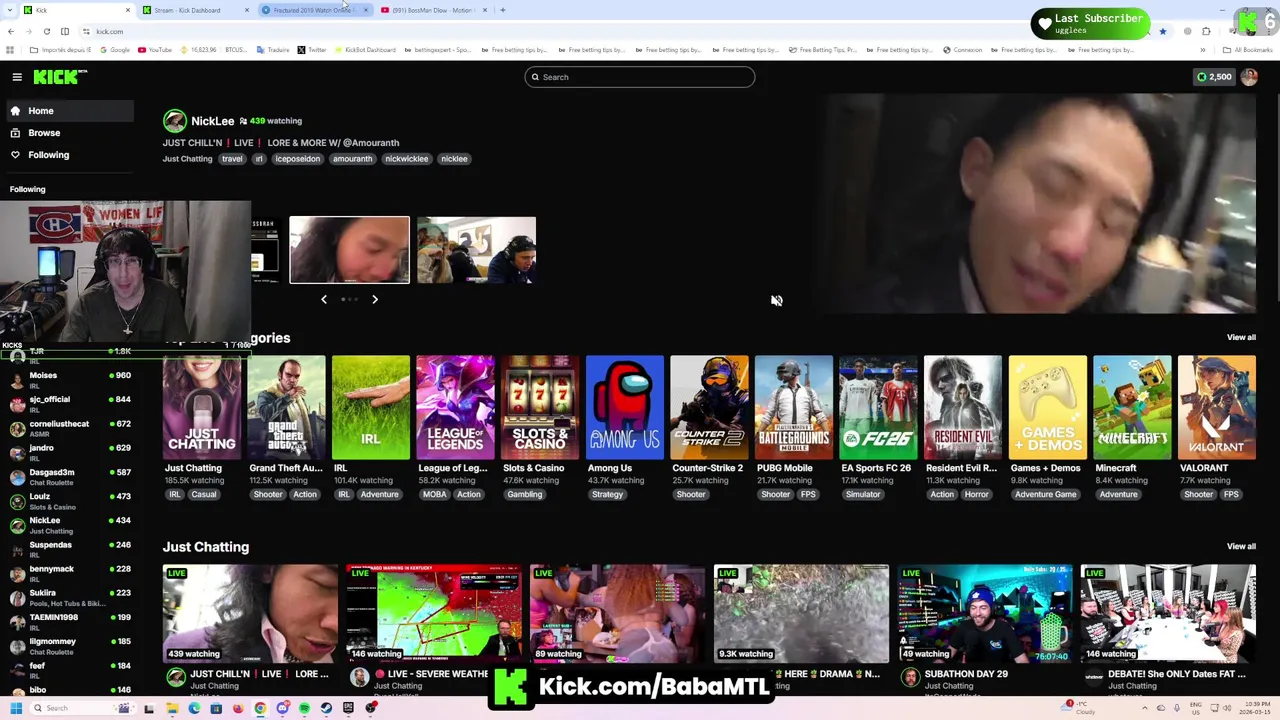
Task: Open the Grand Theft Auto category card
Action: click(x=286, y=408)
